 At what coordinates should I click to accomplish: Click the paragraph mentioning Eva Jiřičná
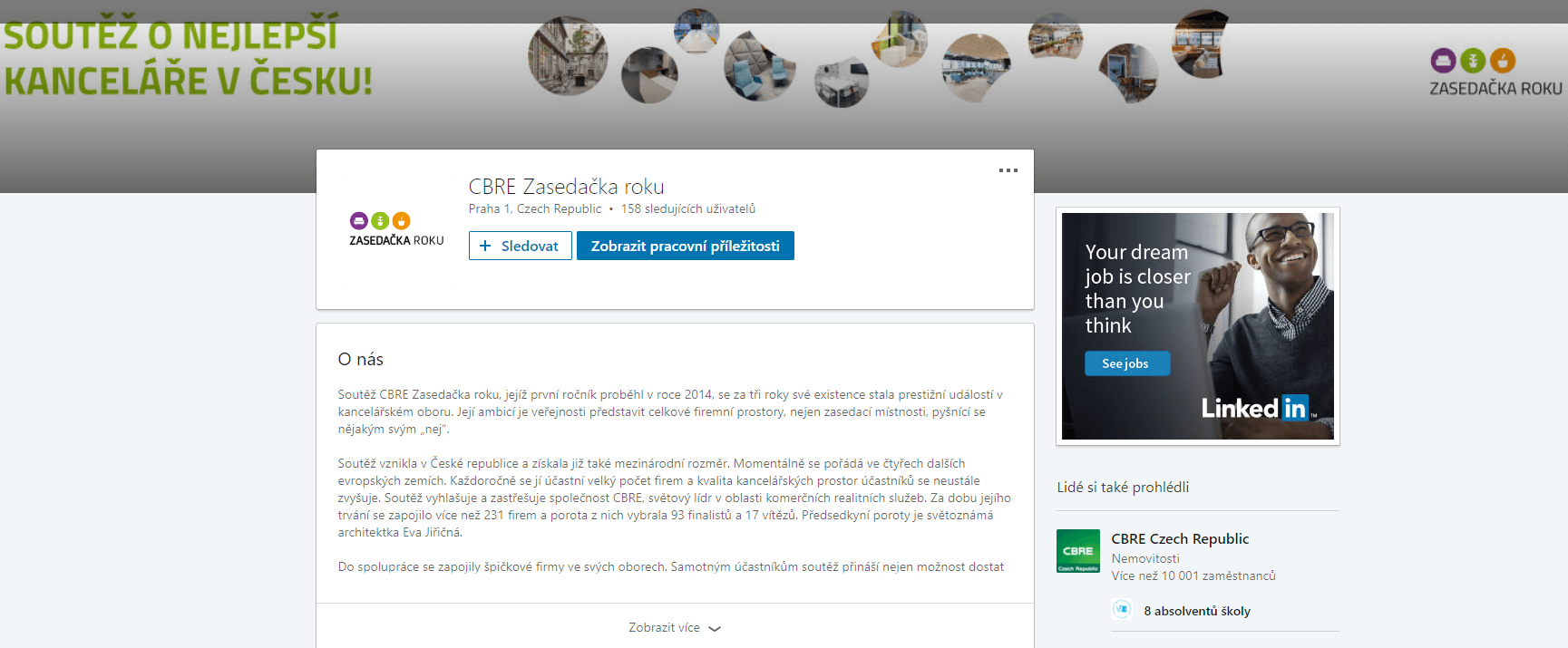coord(674,498)
